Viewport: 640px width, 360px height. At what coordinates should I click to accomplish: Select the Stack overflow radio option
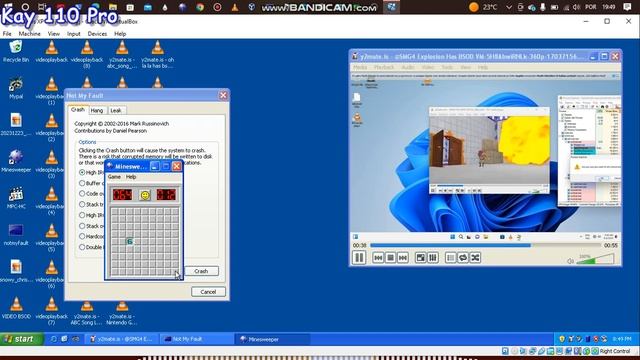pyautogui.click(x=82, y=226)
